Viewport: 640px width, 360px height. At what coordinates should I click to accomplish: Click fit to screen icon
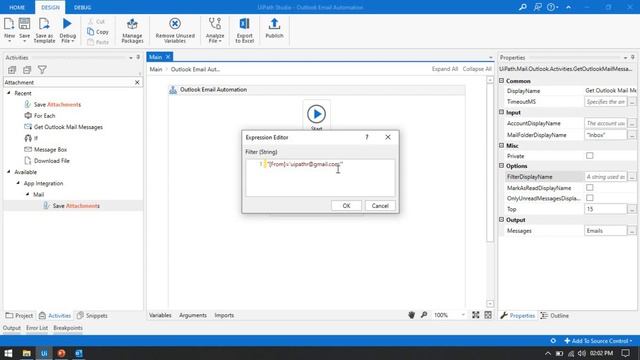(x=476, y=315)
